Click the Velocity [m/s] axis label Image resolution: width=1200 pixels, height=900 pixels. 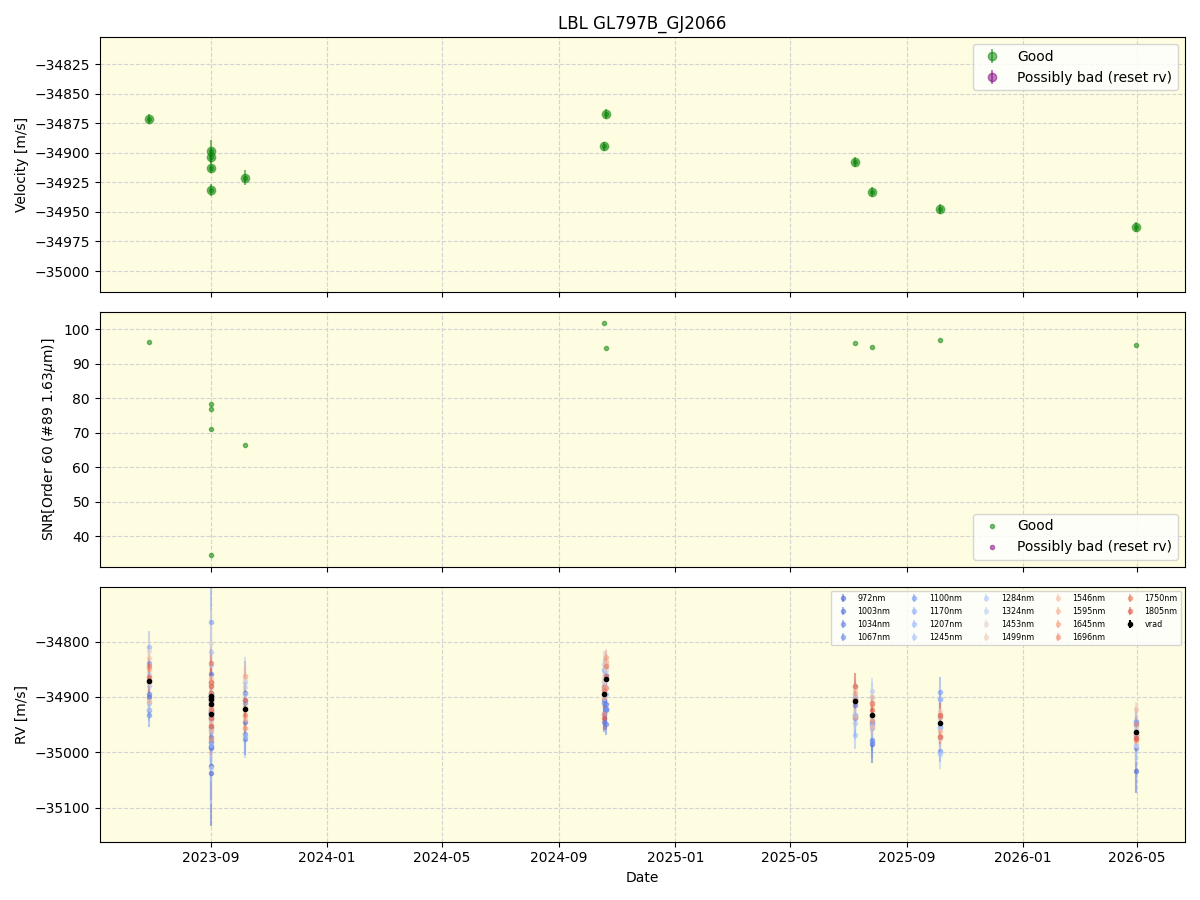21,165
